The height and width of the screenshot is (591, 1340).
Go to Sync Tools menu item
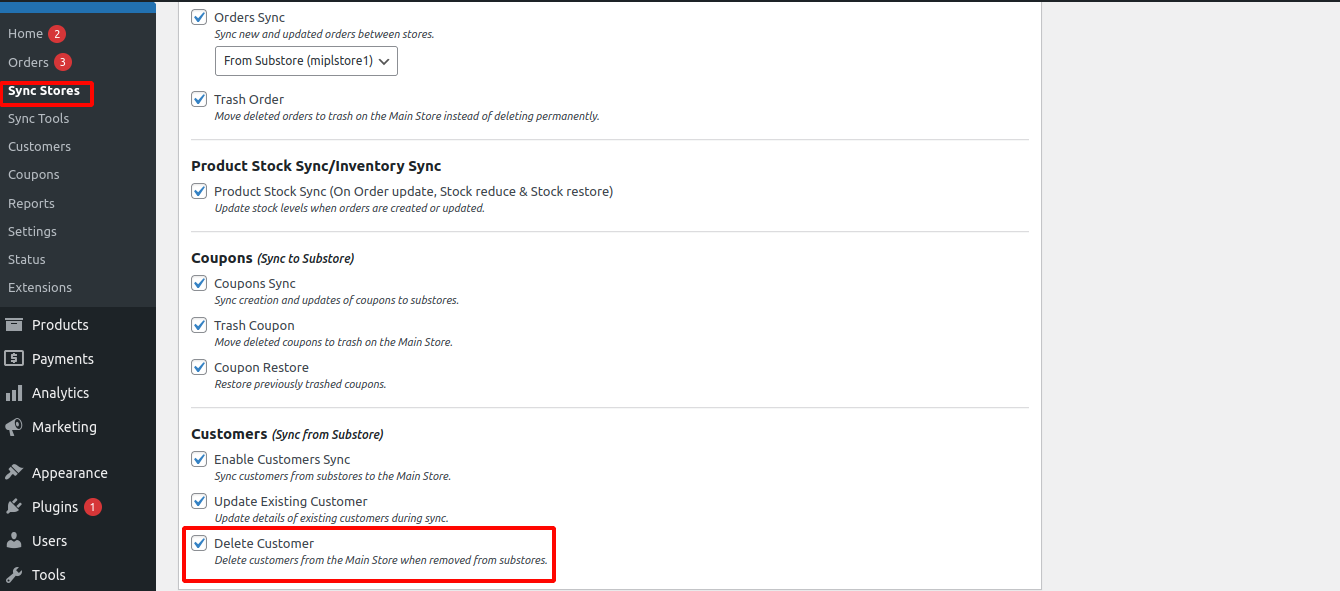(x=38, y=119)
